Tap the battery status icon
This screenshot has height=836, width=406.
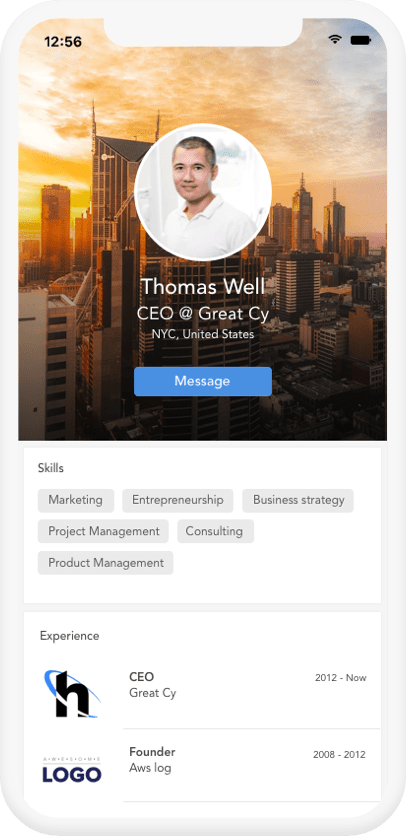point(361,40)
